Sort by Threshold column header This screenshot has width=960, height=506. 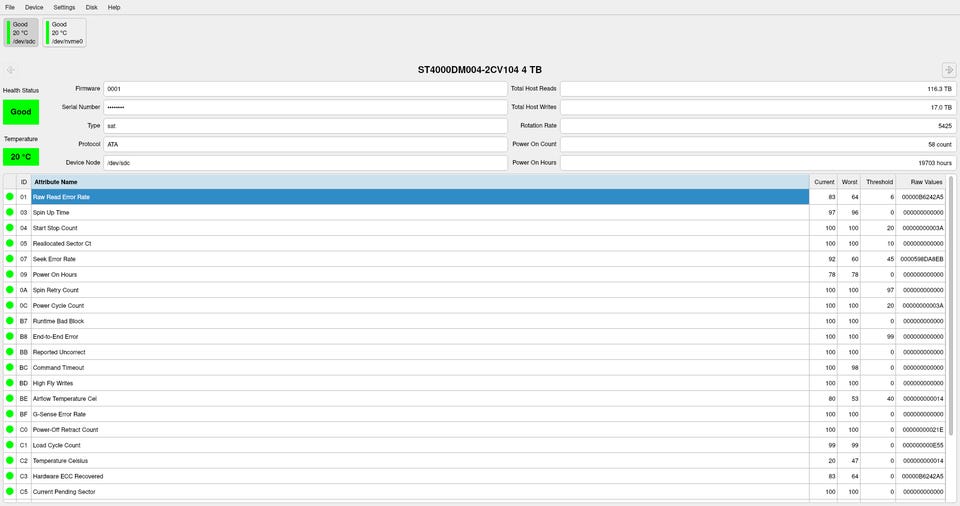pos(879,182)
